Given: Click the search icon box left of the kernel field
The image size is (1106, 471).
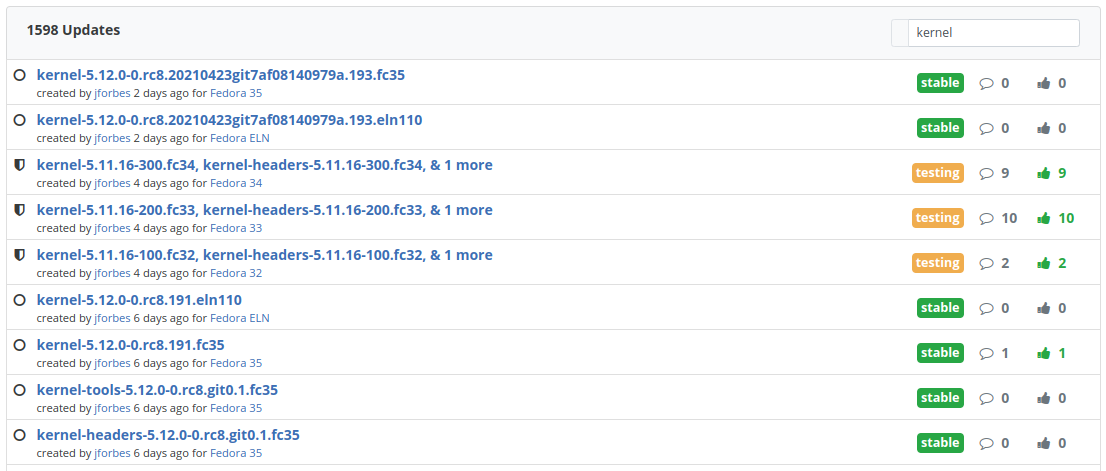Looking at the screenshot, I should tap(900, 32).
